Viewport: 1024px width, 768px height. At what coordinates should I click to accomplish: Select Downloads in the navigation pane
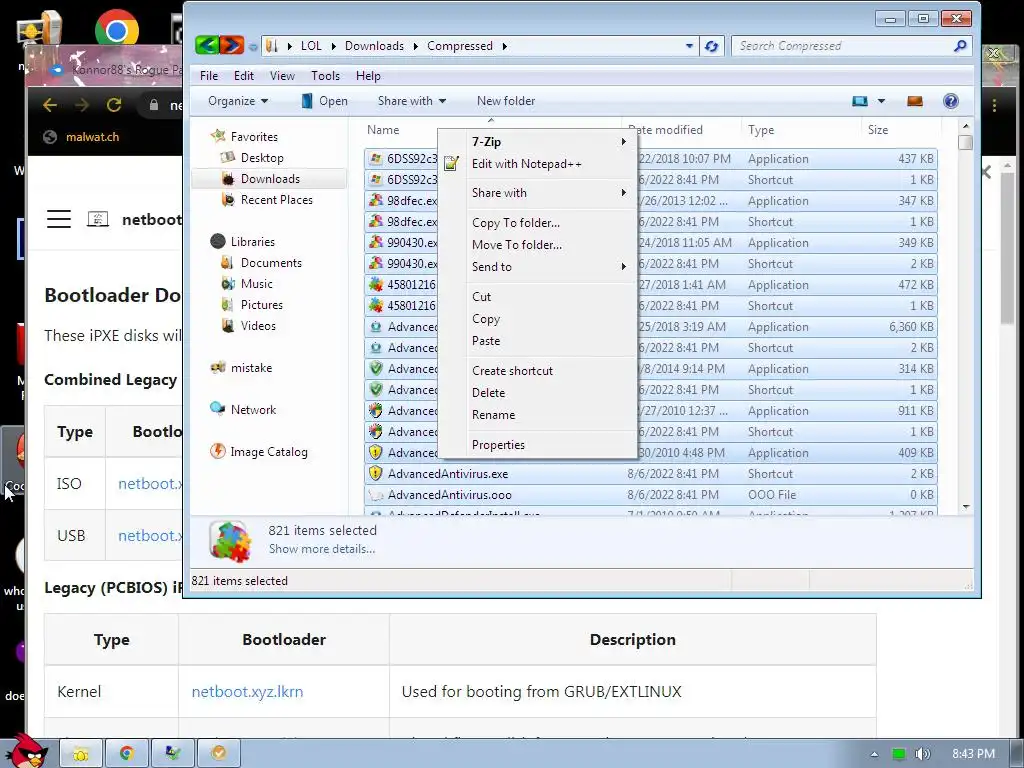point(269,178)
